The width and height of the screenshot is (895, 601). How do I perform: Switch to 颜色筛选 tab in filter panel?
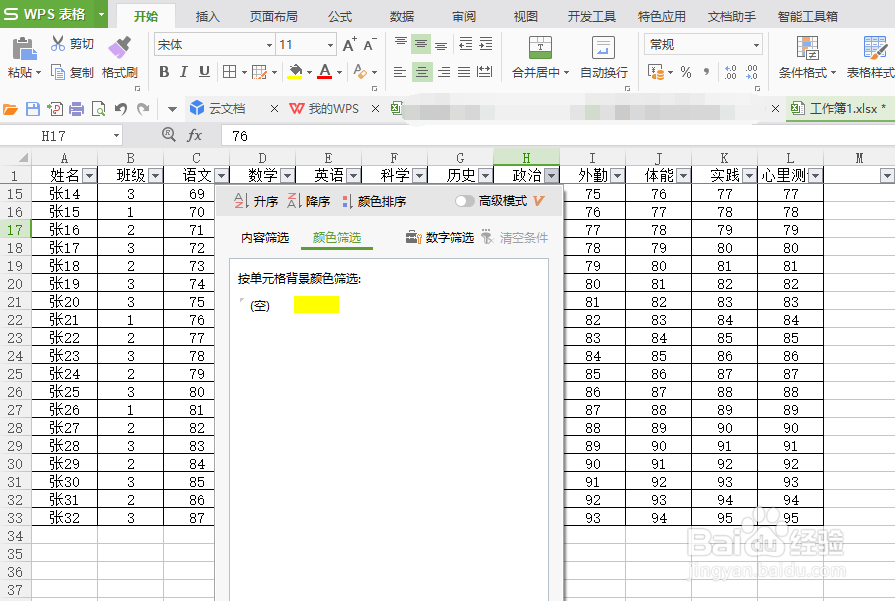tap(337, 237)
